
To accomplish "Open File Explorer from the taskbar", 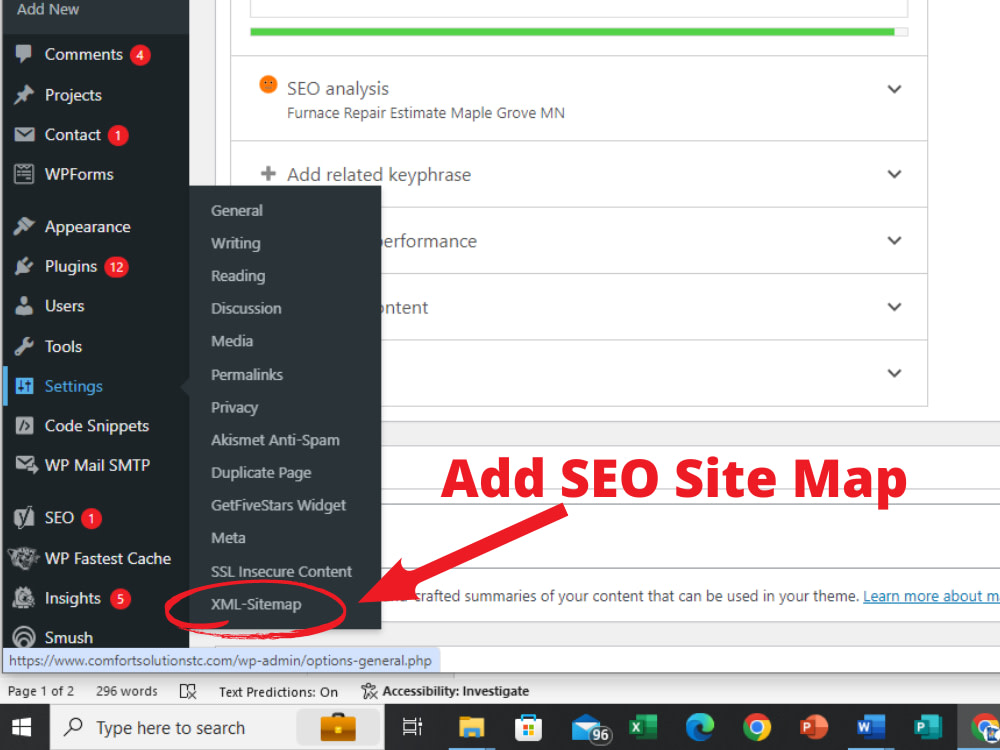I will click(472, 727).
